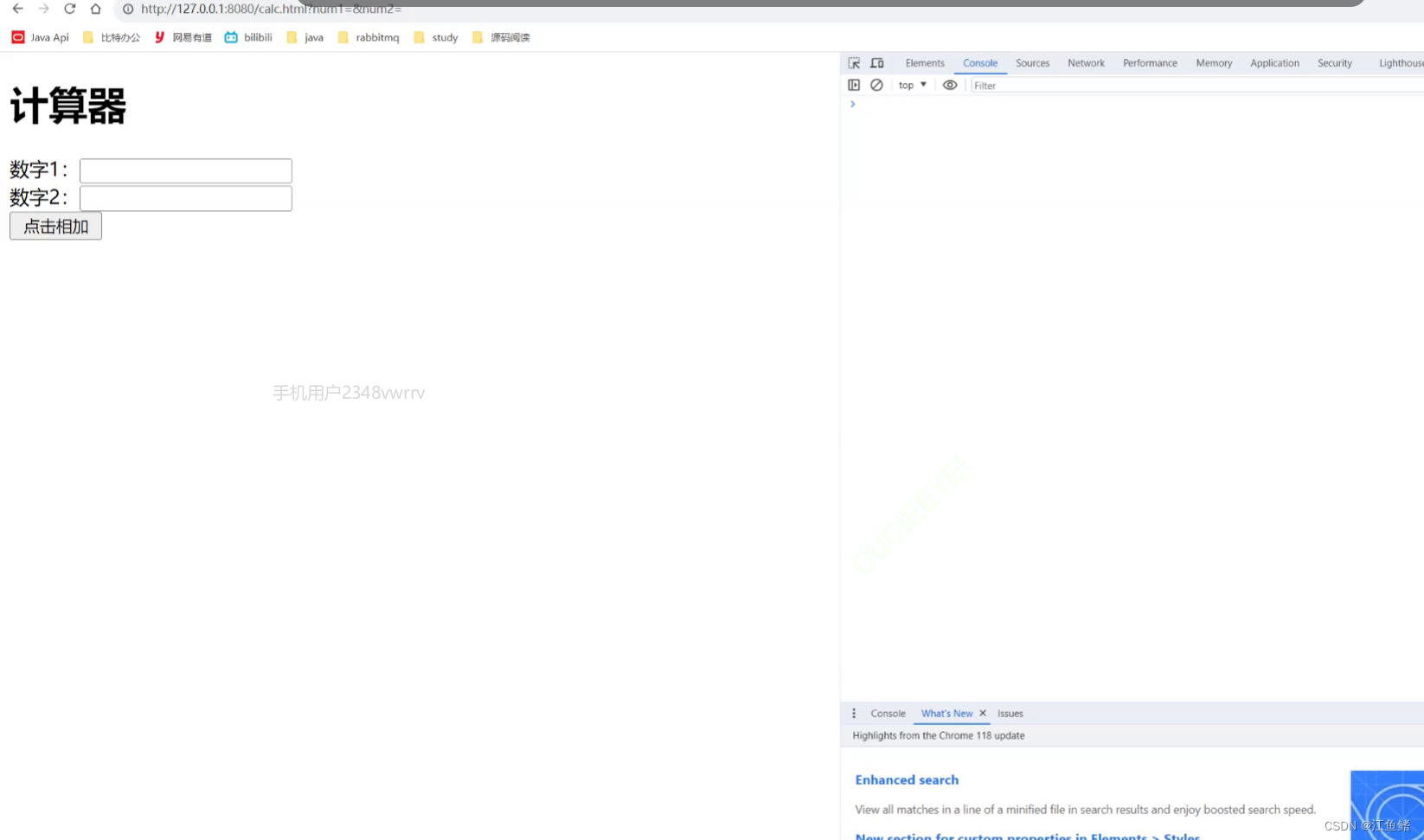Click the page reload icon

tap(69, 10)
